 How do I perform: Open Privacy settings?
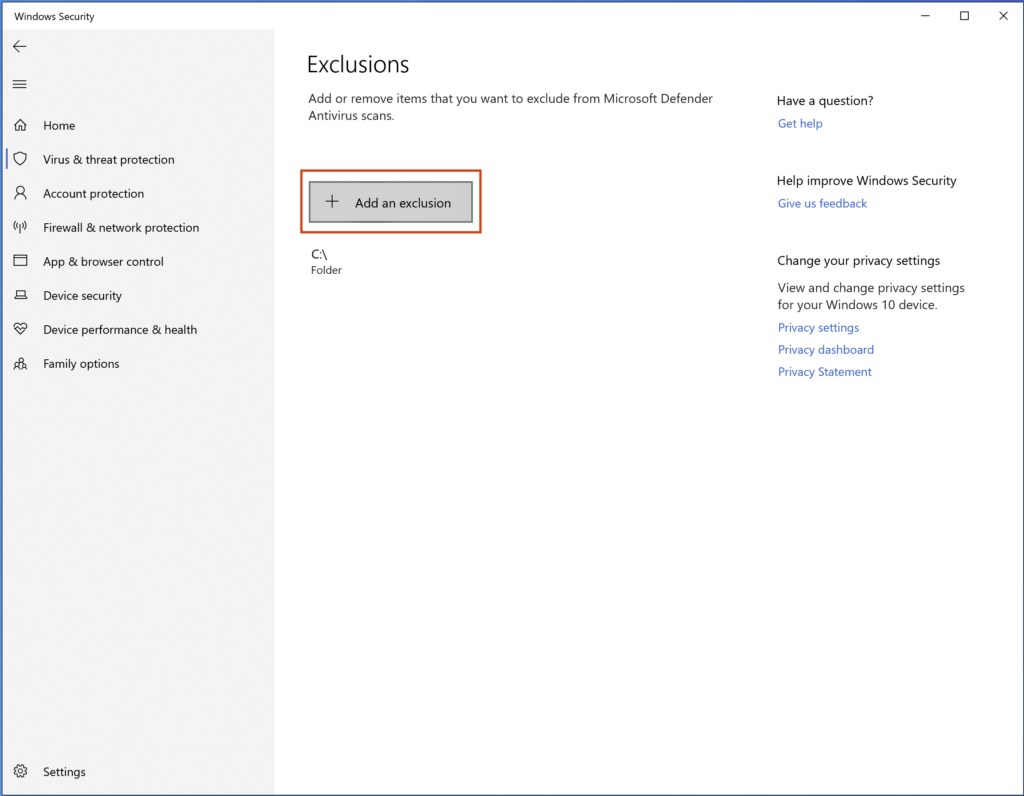(x=818, y=327)
